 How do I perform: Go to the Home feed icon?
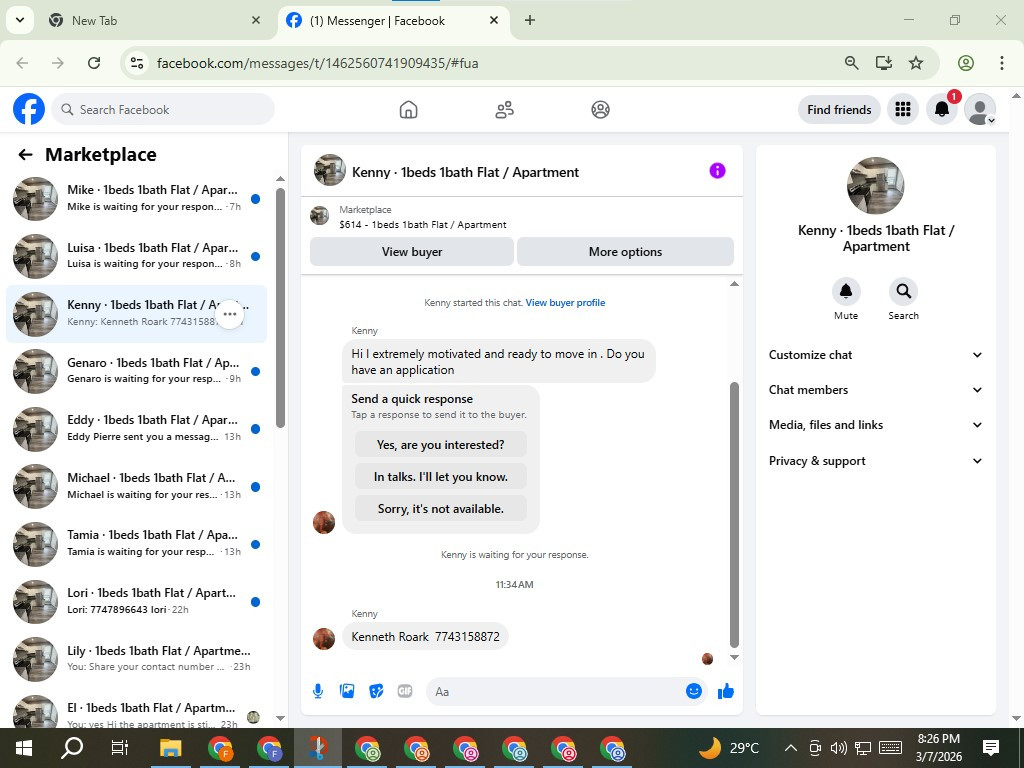pos(408,109)
